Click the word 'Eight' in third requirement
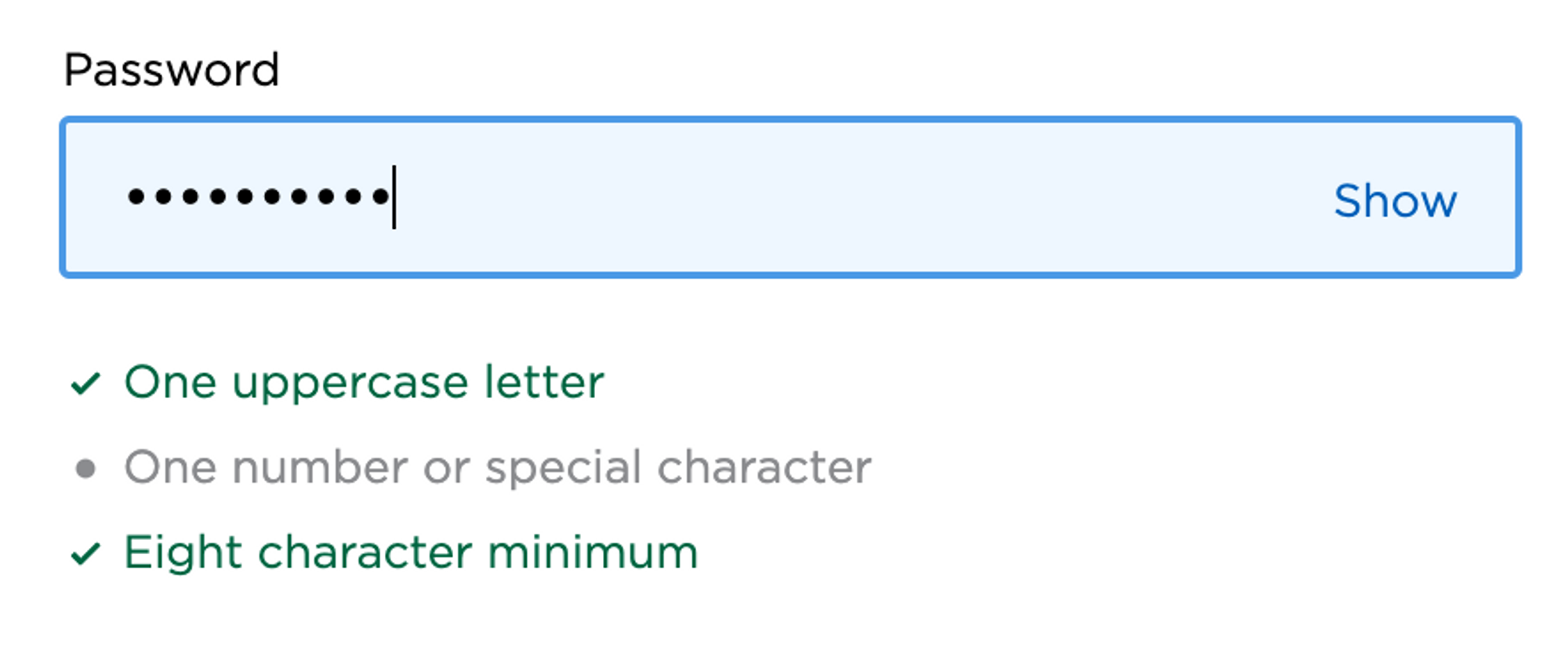Viewport: 1568px width, 649px height. coord(183,553)
